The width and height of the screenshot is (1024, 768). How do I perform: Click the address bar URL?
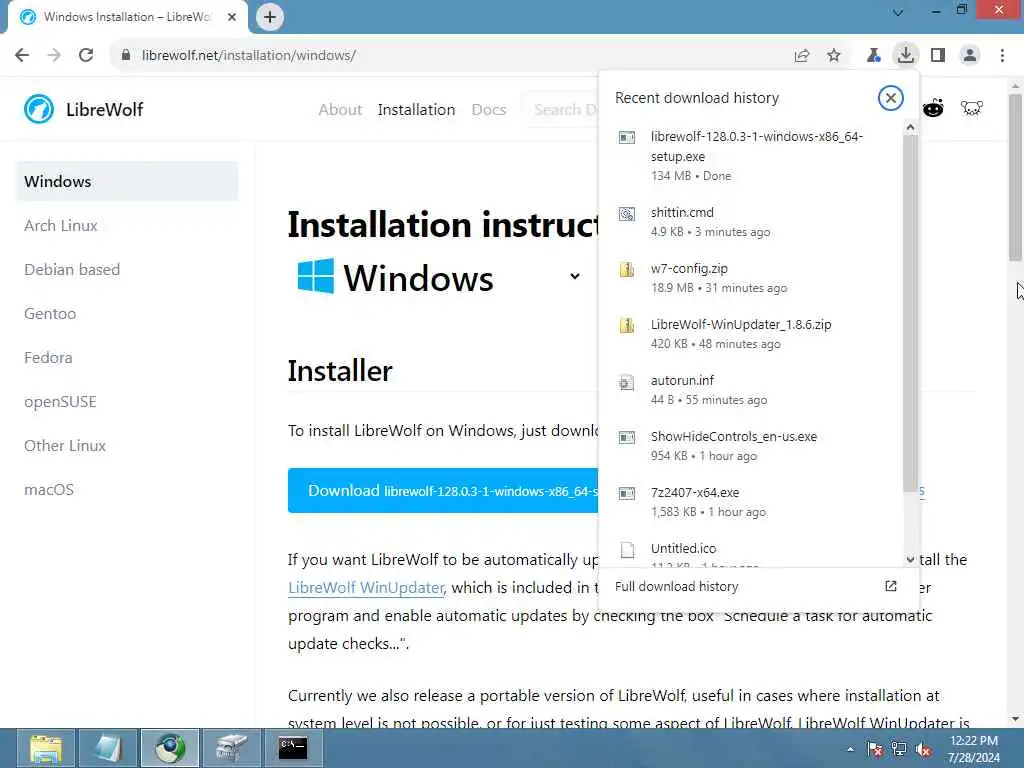(249, 55)
